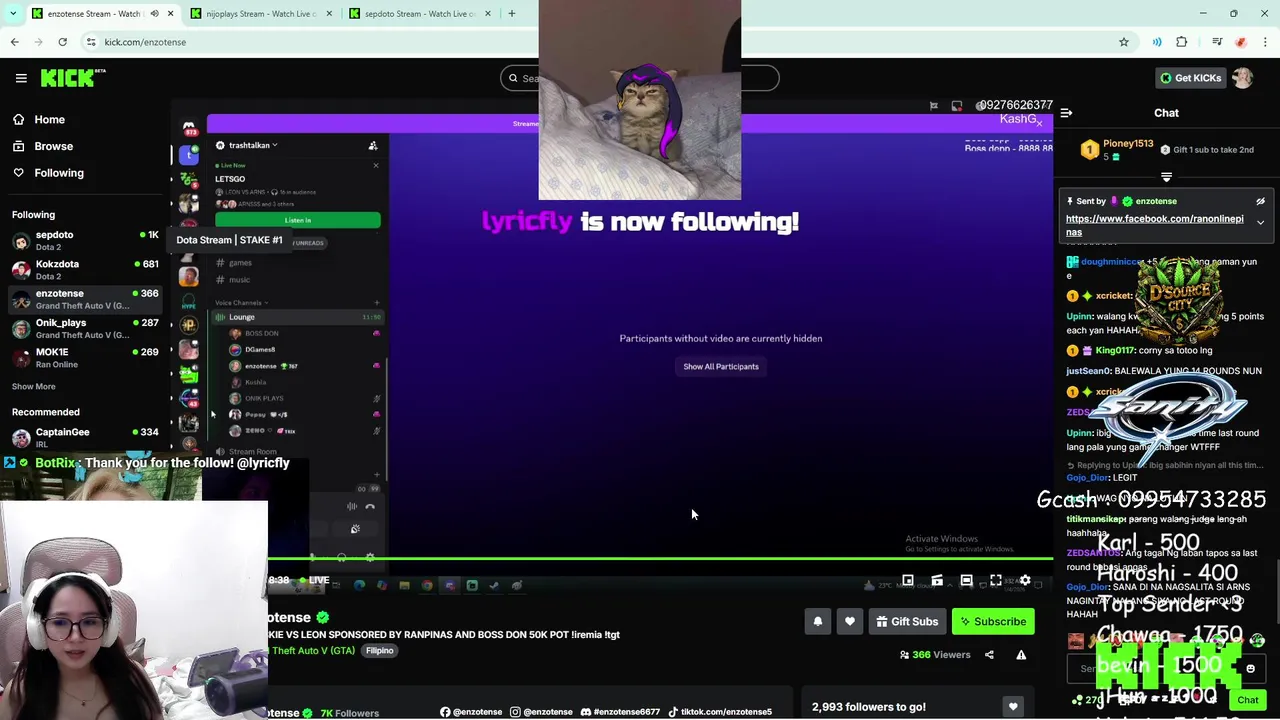Viewport: 1280px width, 720px height.
Task: Enter fullscreen in the video player
Action: pos(996,580)
